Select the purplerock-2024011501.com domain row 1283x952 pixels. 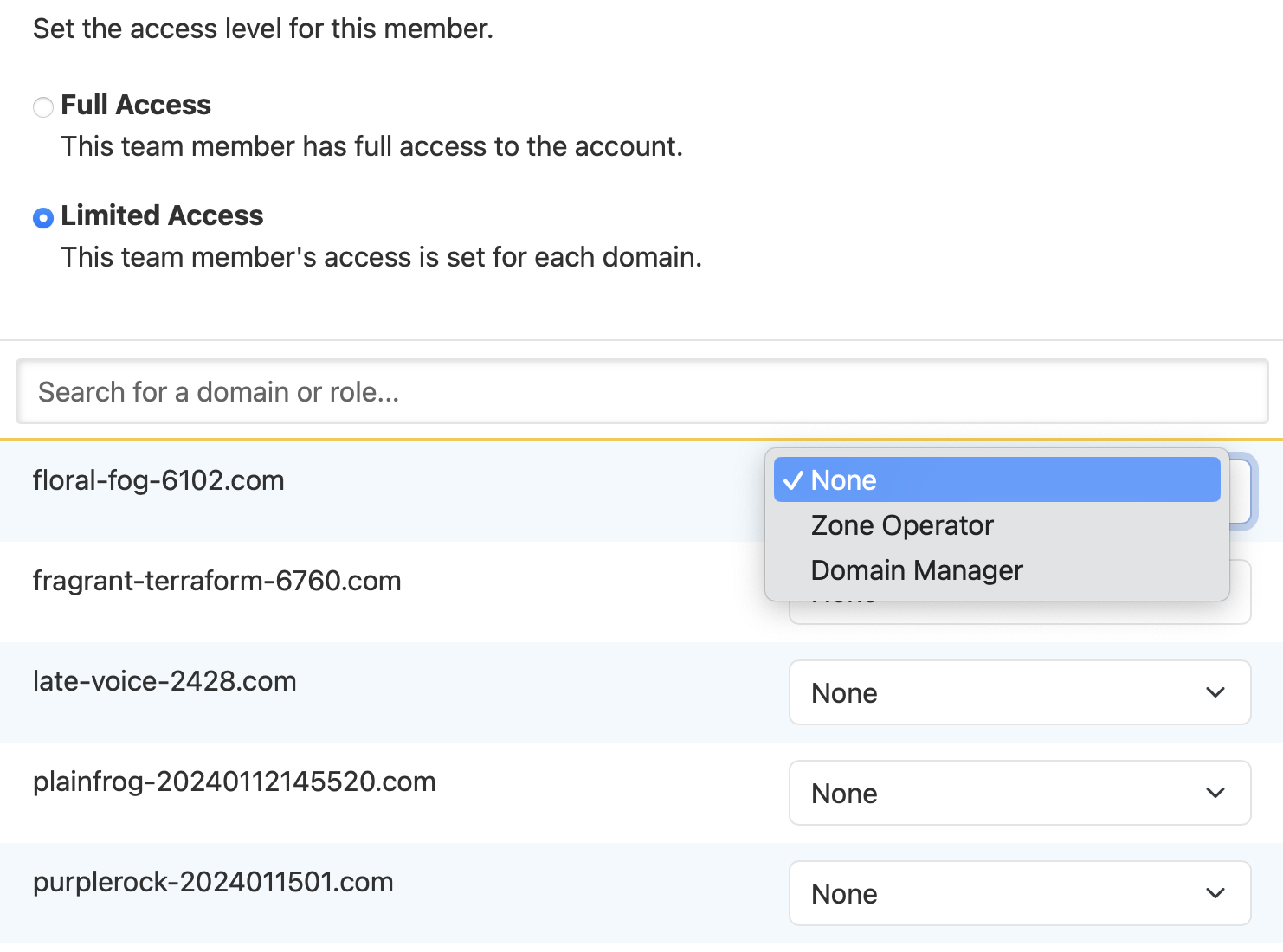click(x=213, y=882)
